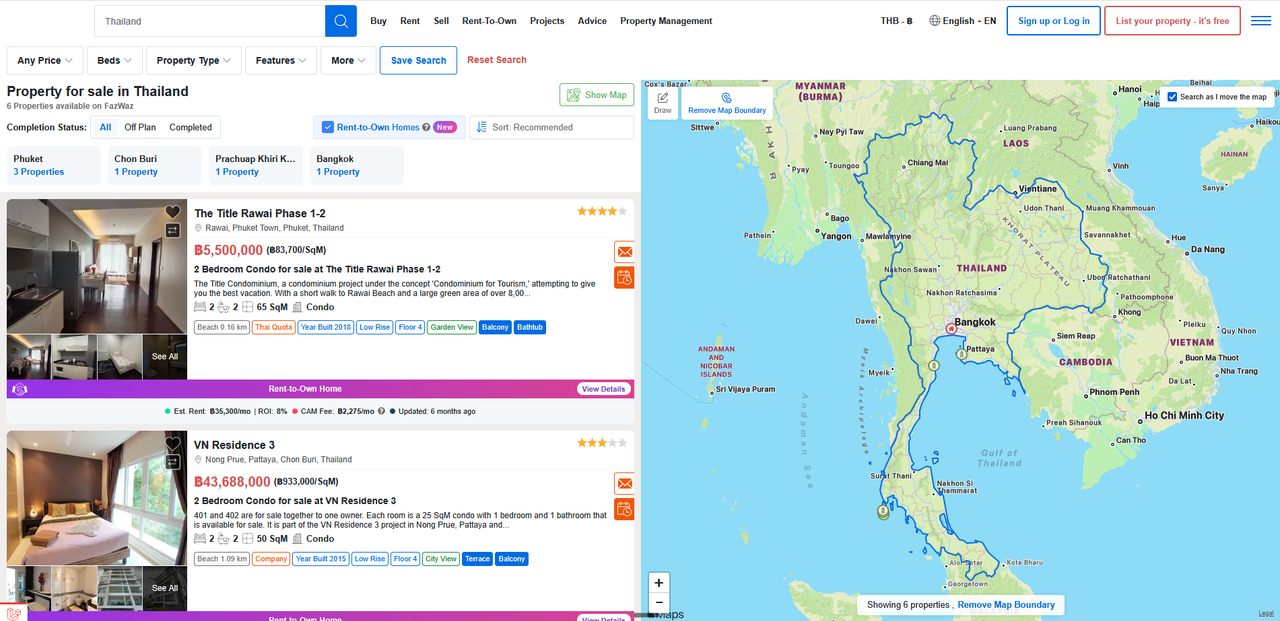
Task: Click rent-to-own handshake icon on Rawai banner
Action: click(19, 389)
